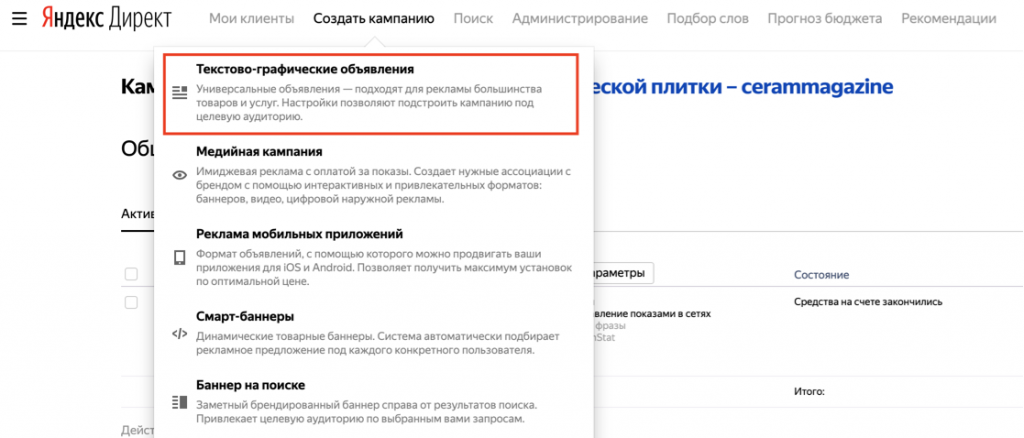Click the partially hidden параметры button
This screenshot has width=1024, height=438.
tap(623, 274)
